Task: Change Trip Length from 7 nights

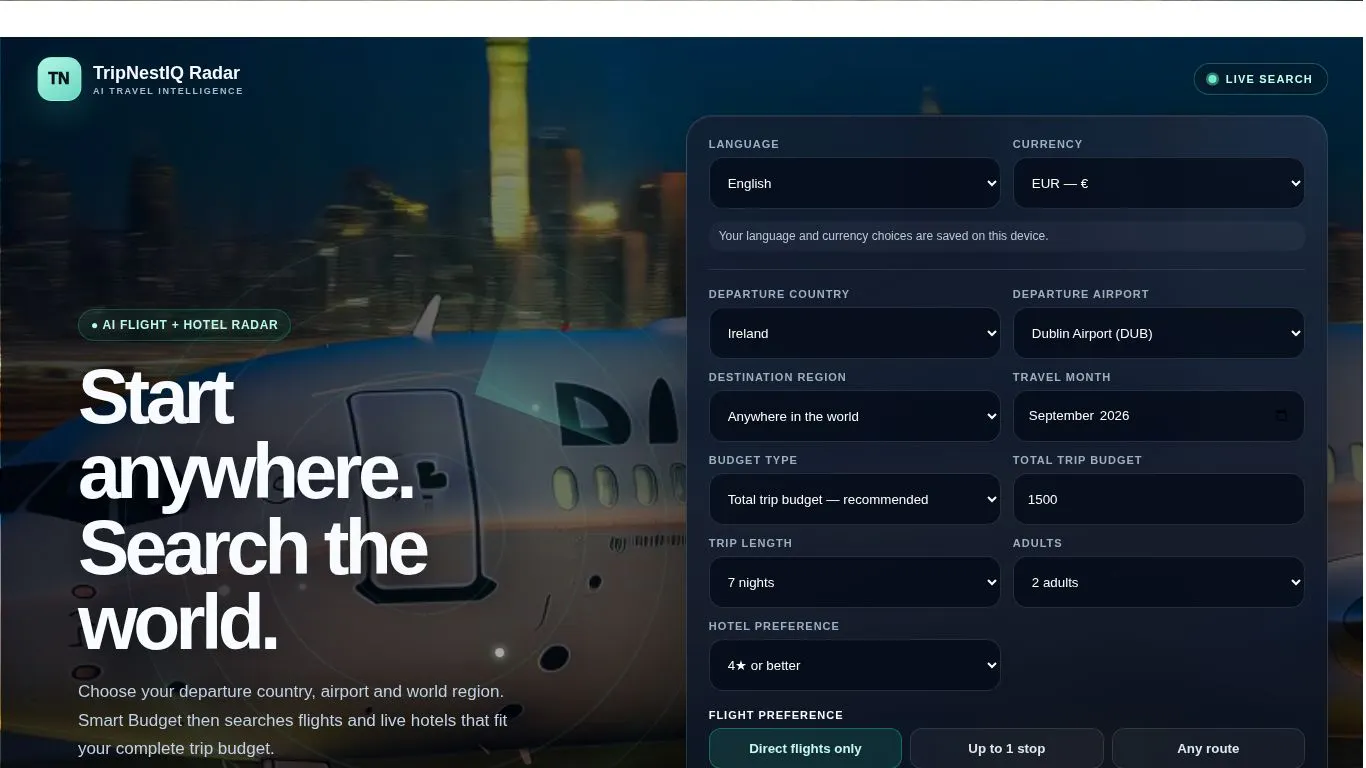Action: point(854,582)
